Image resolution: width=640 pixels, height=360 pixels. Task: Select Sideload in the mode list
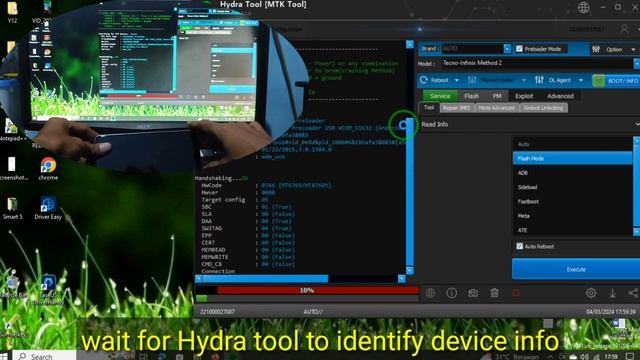[573, 187]
